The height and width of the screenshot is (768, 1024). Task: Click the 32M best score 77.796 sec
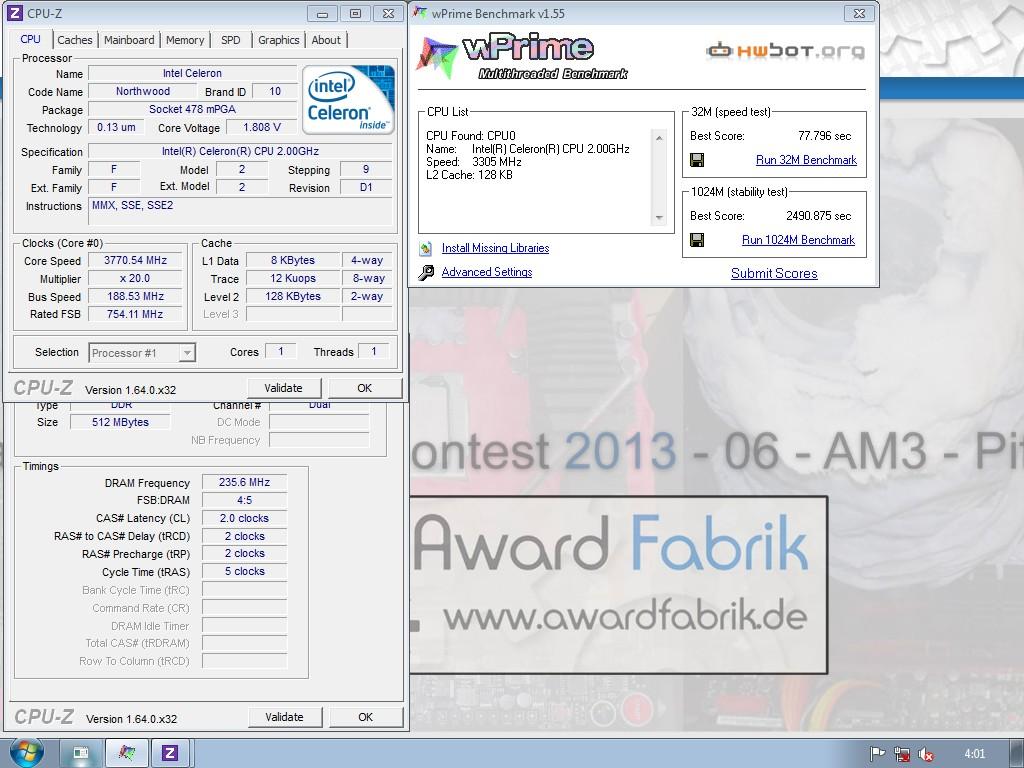[x=824, y=136]
